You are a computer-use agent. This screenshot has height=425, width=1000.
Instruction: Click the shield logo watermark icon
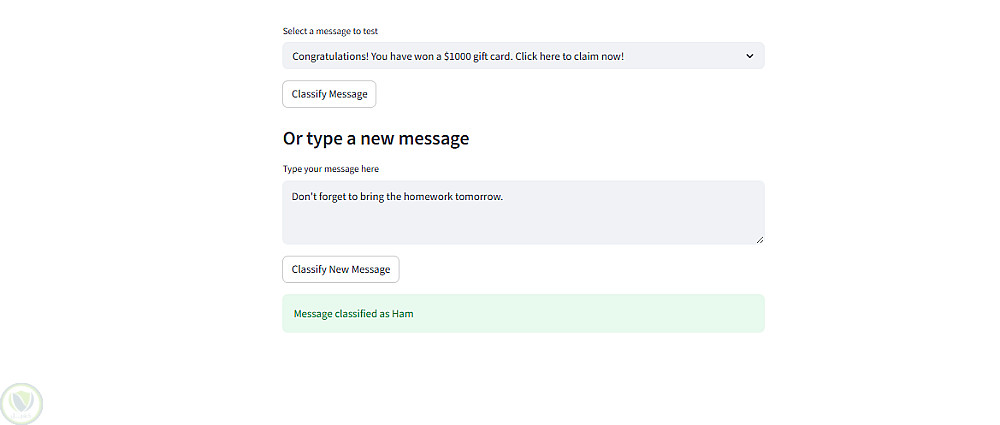(22, 403)
